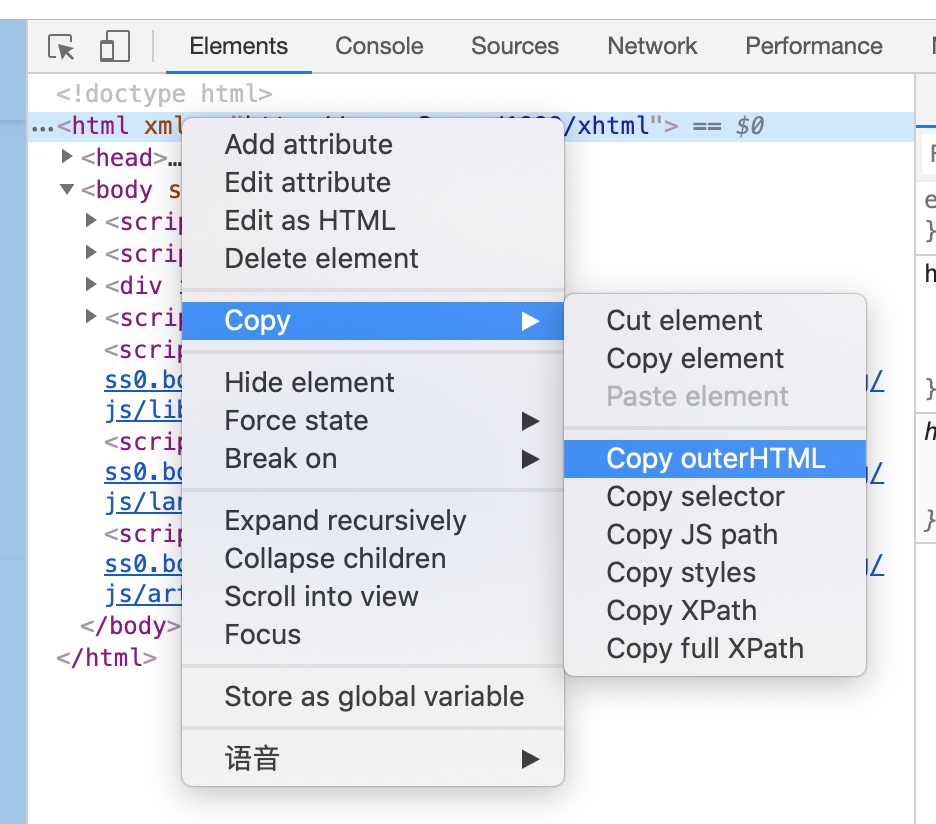Image resolution: width=936 pixels, height=824 pixels.
Task: Open the Network tab
Action: point(651,46)
